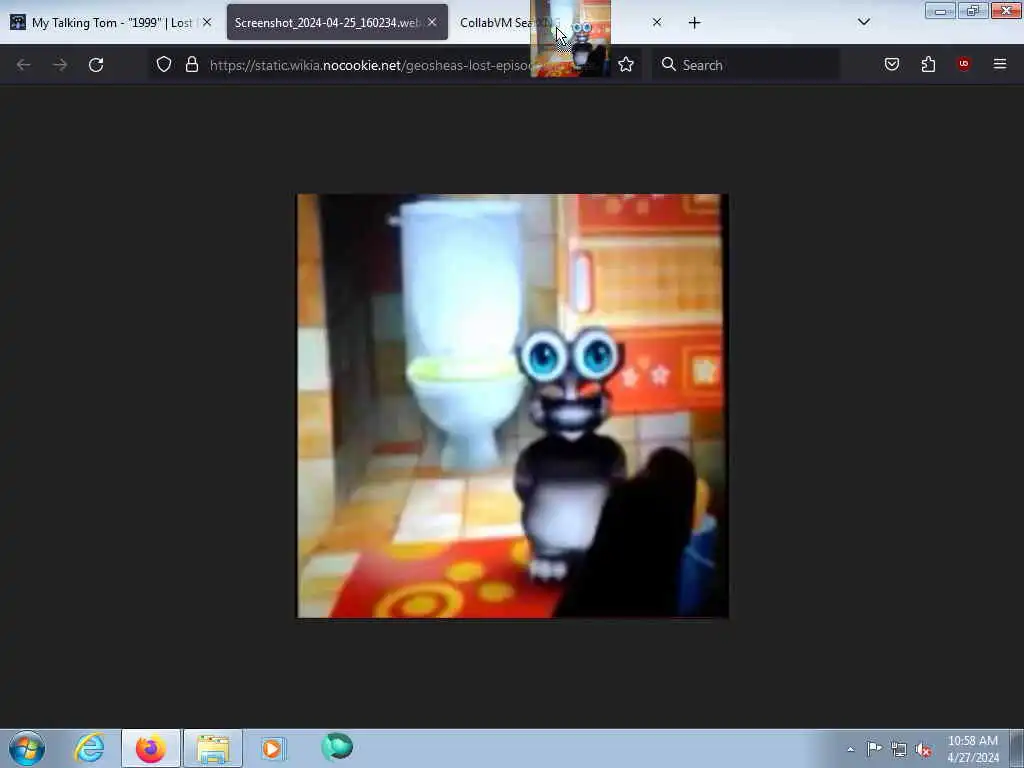The height and width of the screenshot is (768, 1024).
Task: Open the clock showing 10:58 AM
Action: click(973, 749)
